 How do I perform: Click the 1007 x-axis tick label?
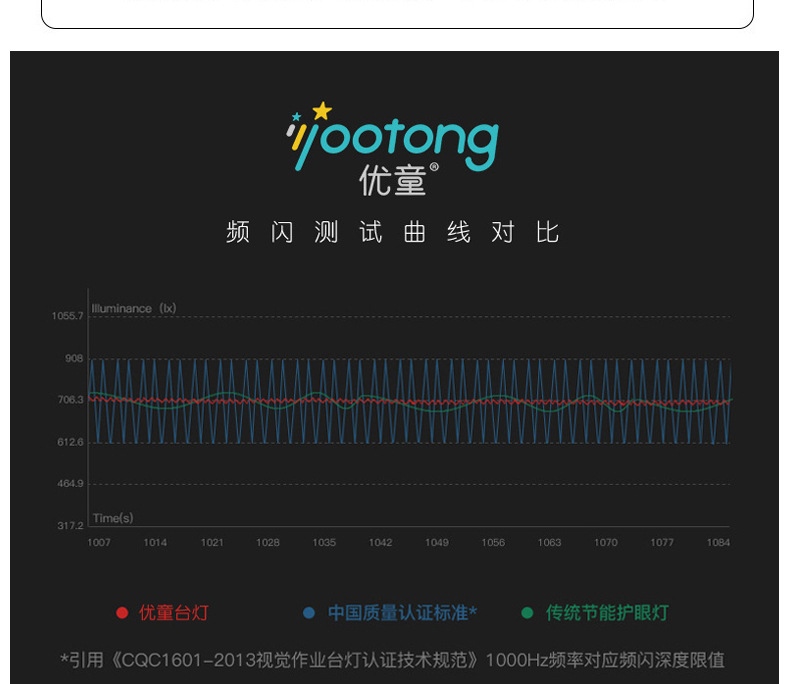pos(99,542)
